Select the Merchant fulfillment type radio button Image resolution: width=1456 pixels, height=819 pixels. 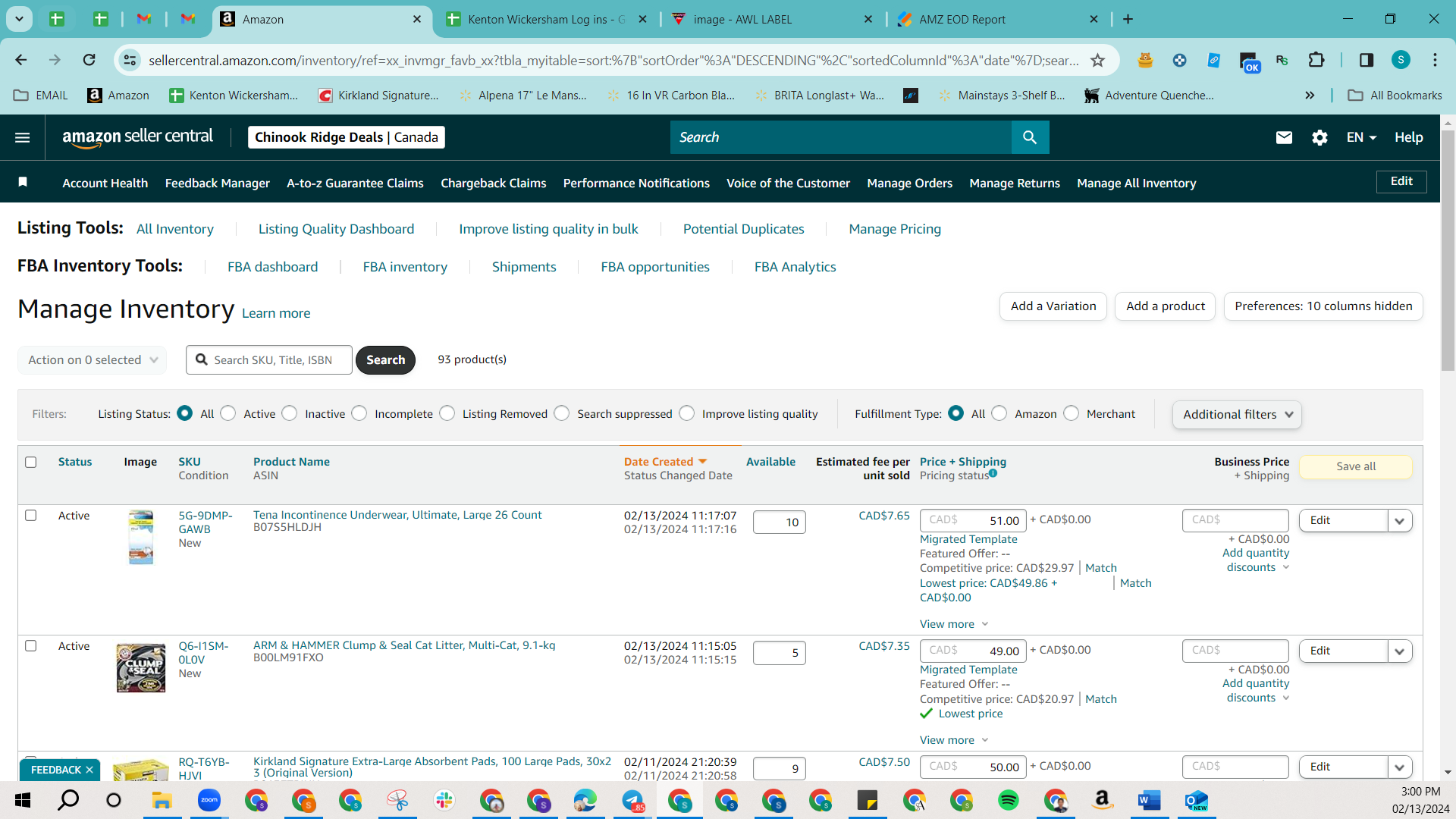click(x=1072, y=413)
